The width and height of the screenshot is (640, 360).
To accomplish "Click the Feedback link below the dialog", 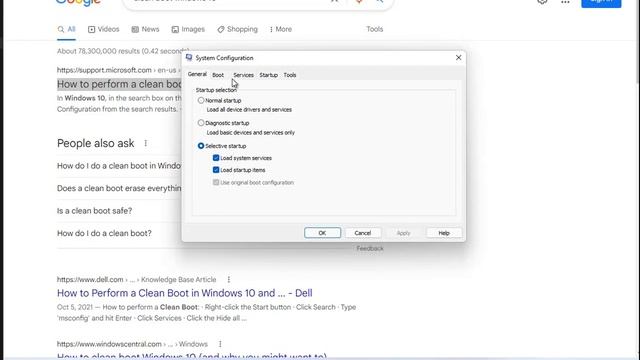I will [x=370, y=248].
